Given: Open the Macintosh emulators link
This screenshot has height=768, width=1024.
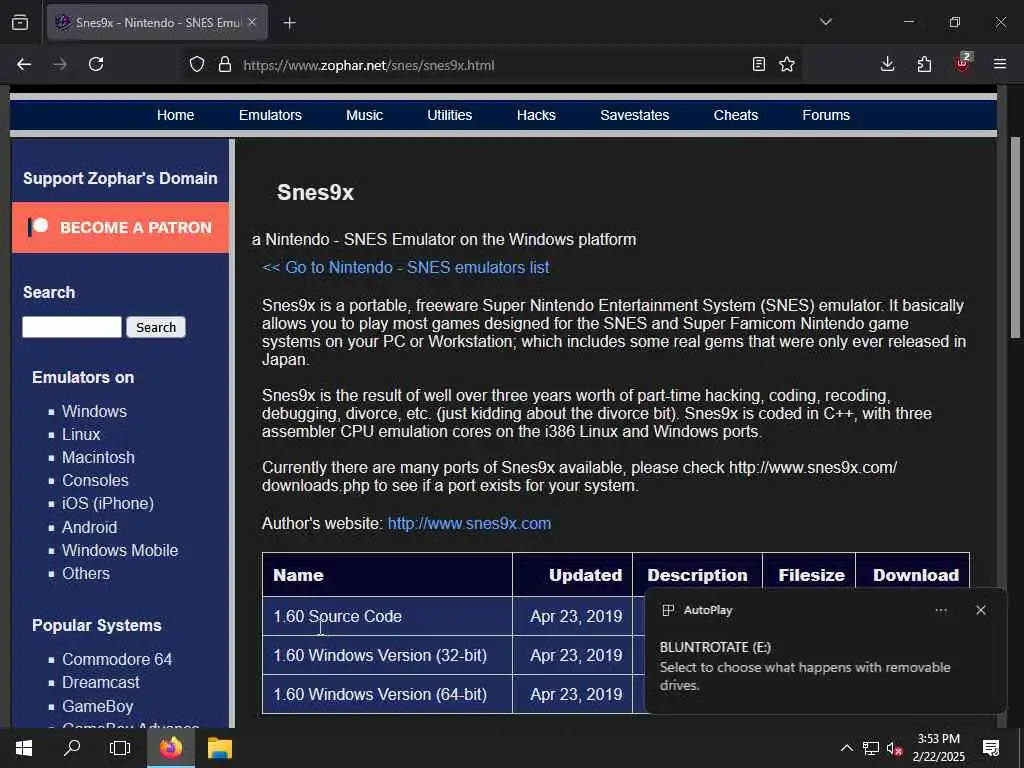Looking at the screenshot, I should [x=98, y=457].
